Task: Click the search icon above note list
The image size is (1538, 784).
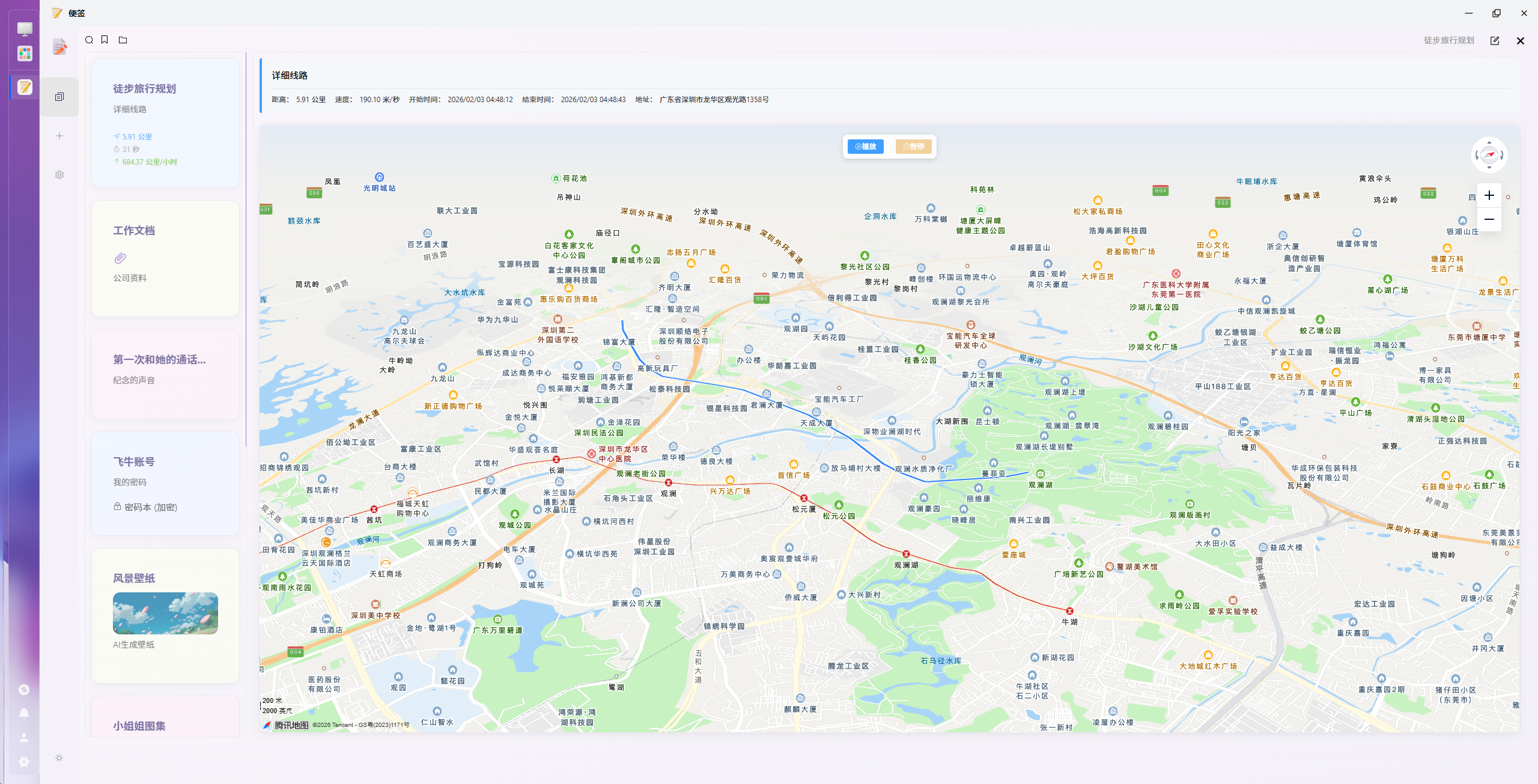Action: pyautogui.click(x=89, y=40)
